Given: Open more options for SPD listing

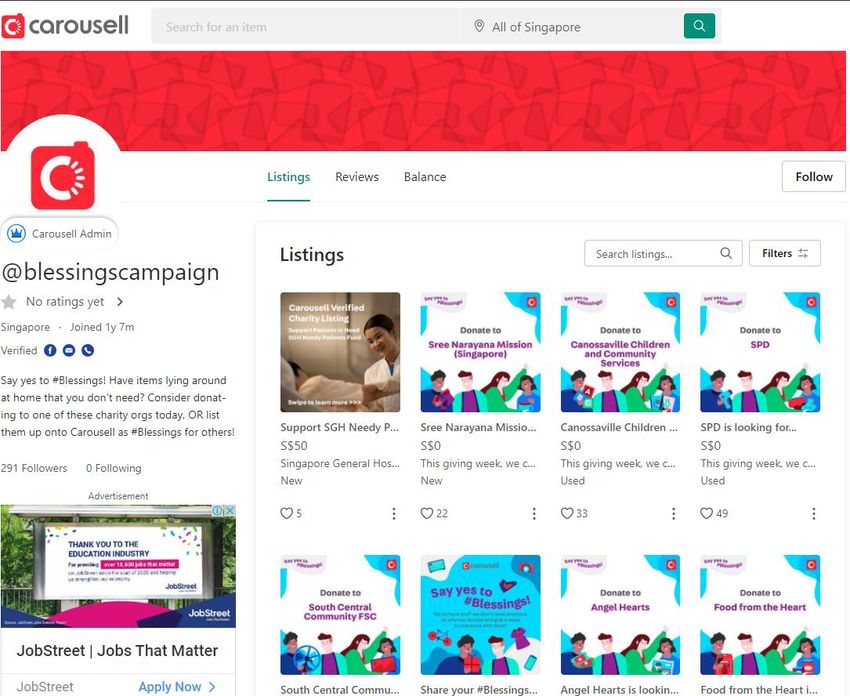Looking at the screenshot, I should click(814, 513).
